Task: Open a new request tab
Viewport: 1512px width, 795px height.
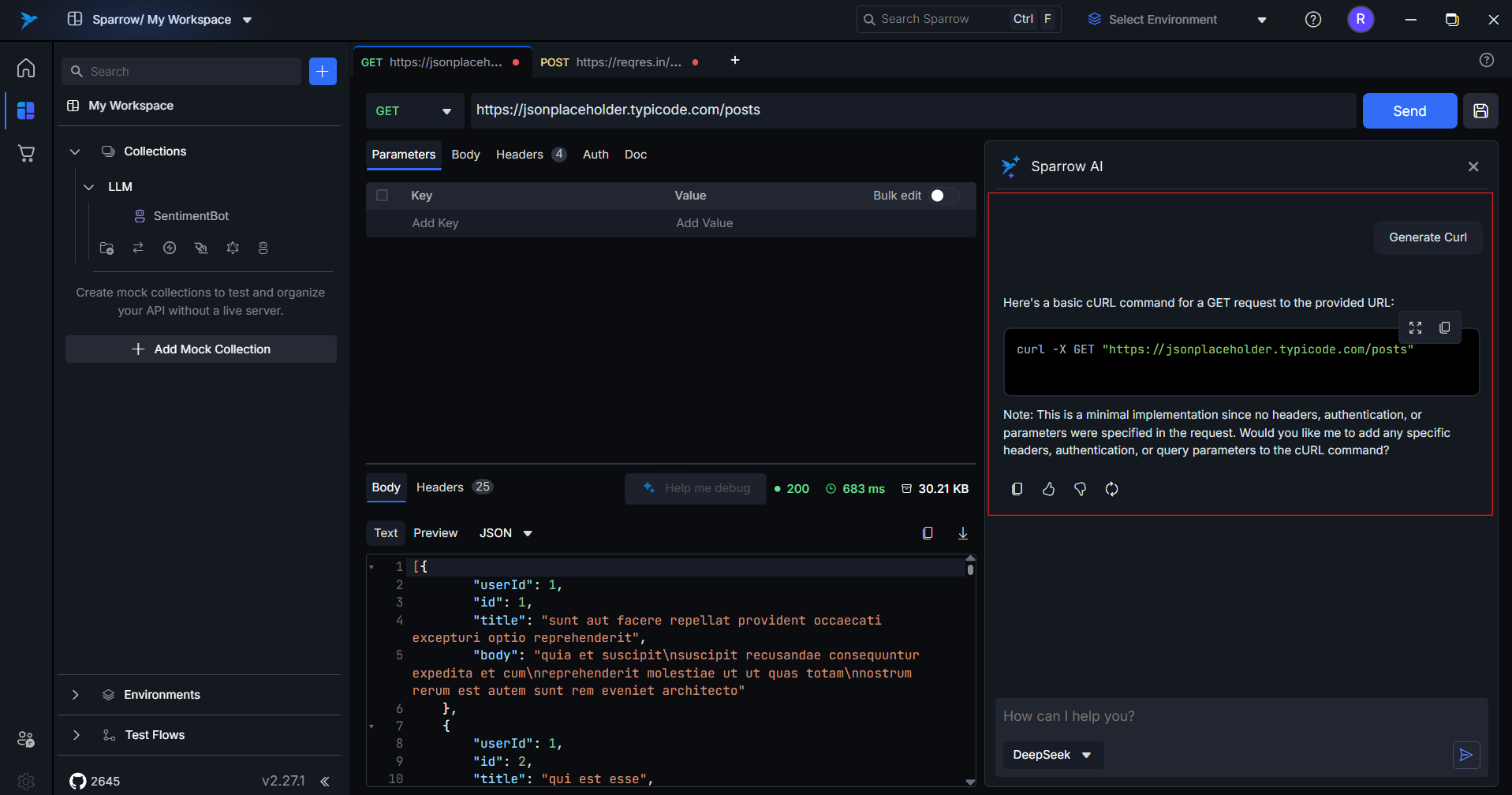Action: tap(734, 60)
